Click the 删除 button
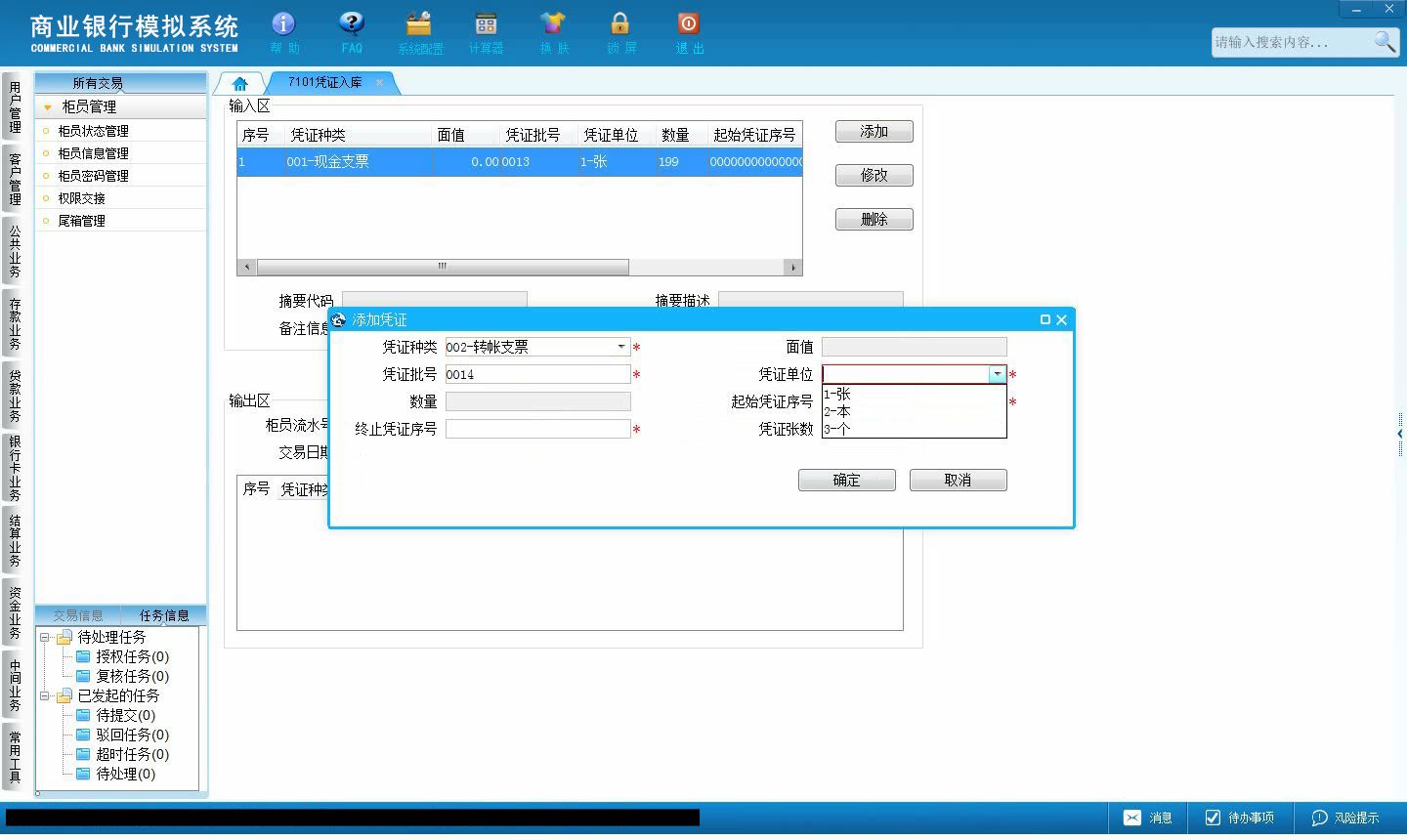The height and width of the screenshot is (840, 1407). pyautogui.click(x=874, y=220)
